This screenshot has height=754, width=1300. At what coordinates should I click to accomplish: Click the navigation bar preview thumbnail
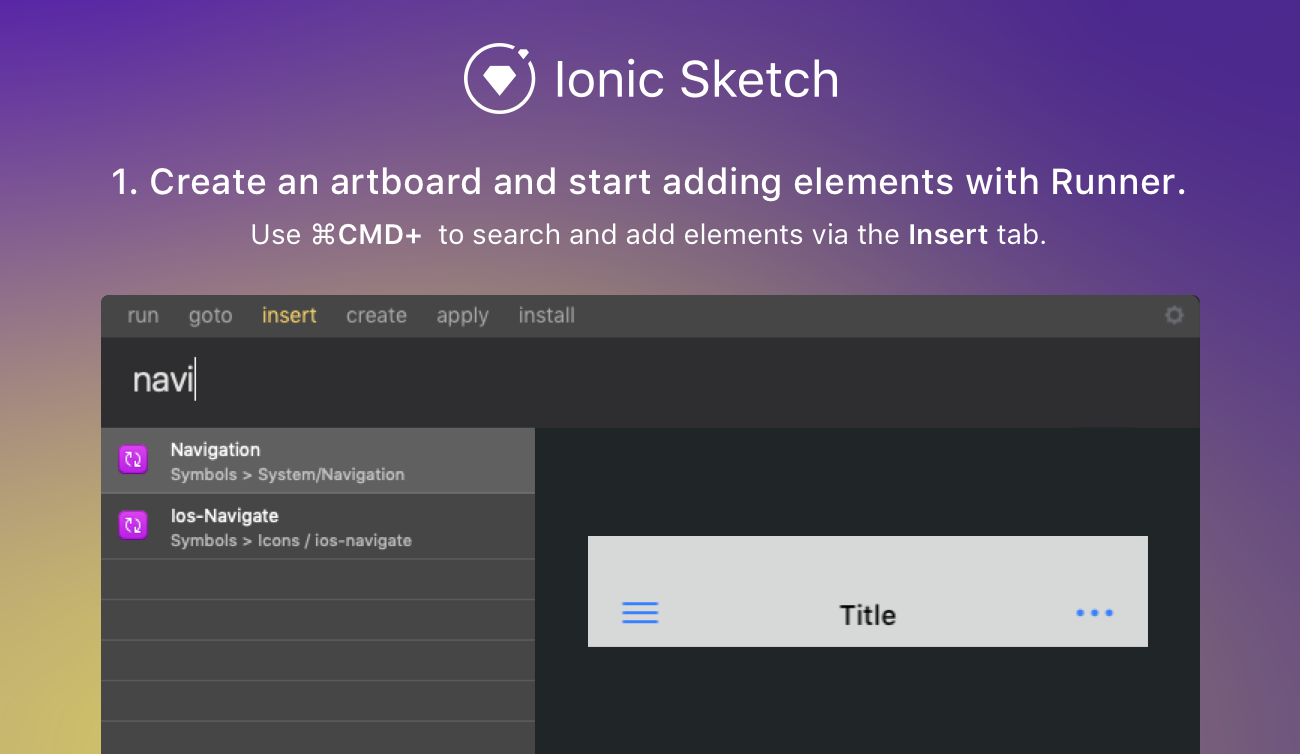pos(868,591)
